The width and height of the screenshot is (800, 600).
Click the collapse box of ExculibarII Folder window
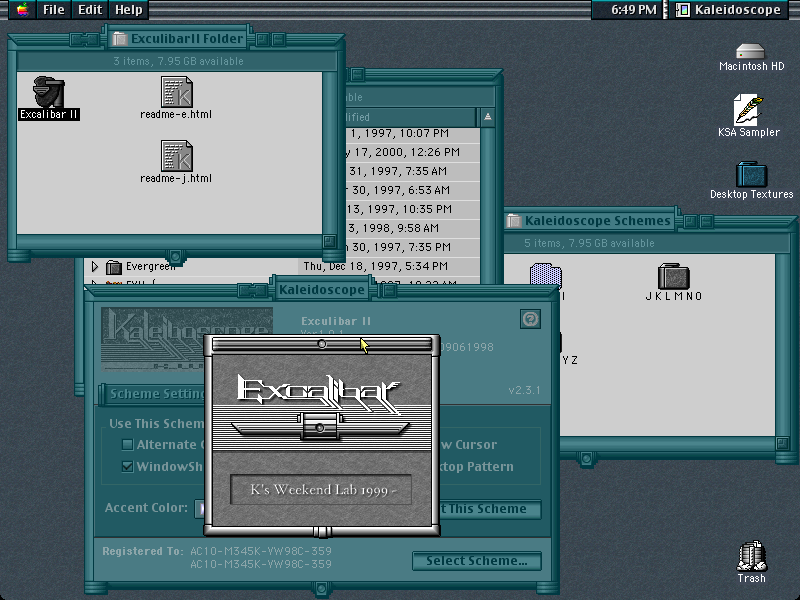tap(279, 39)
